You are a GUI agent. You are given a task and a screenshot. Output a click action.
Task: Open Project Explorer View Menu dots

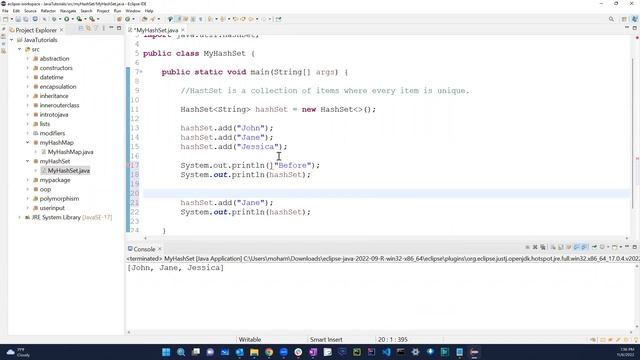tap(103, 29)
